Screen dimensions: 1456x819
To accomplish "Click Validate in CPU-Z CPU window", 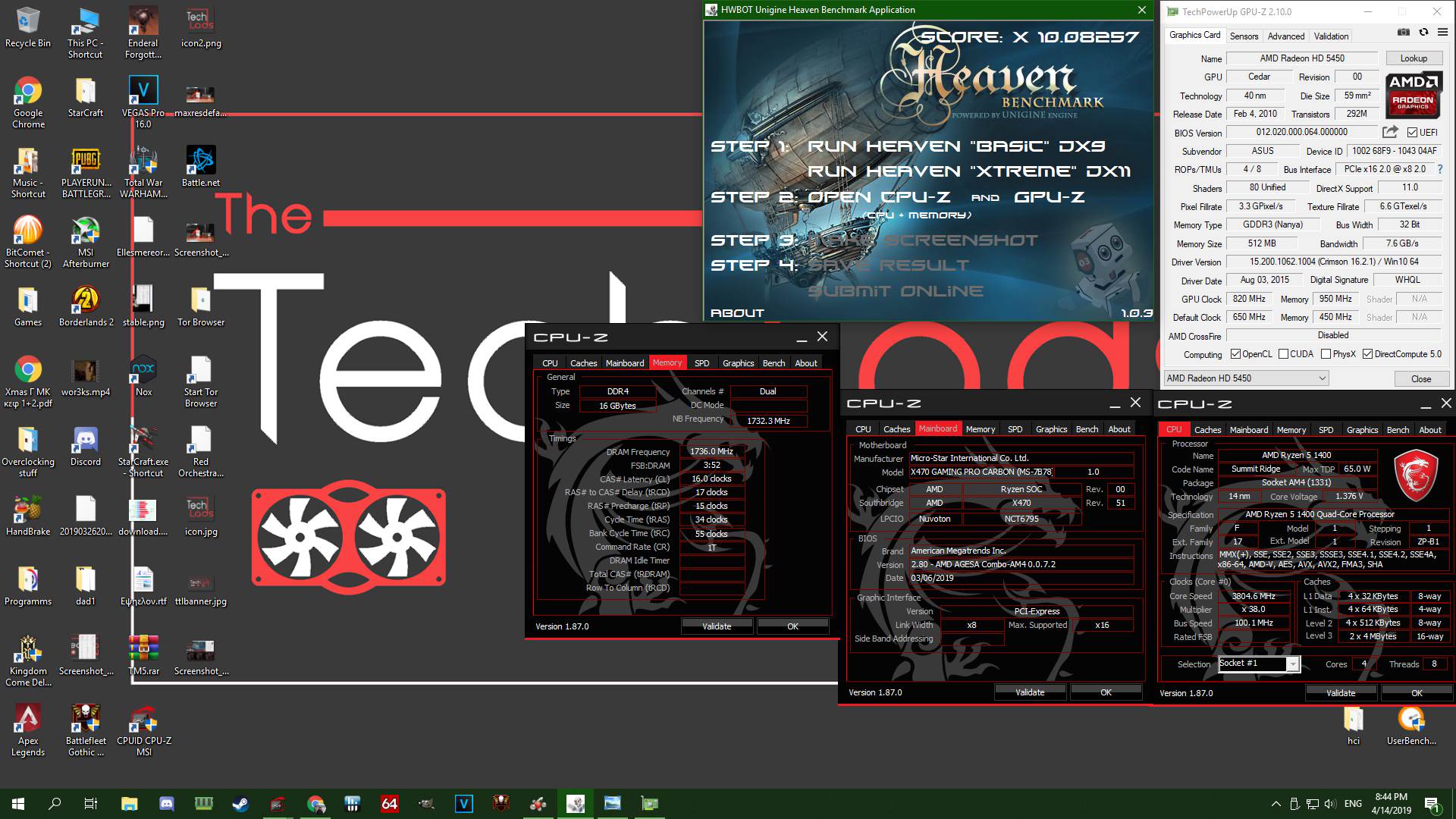I will pyautogui.click(x=1341, y=693).
